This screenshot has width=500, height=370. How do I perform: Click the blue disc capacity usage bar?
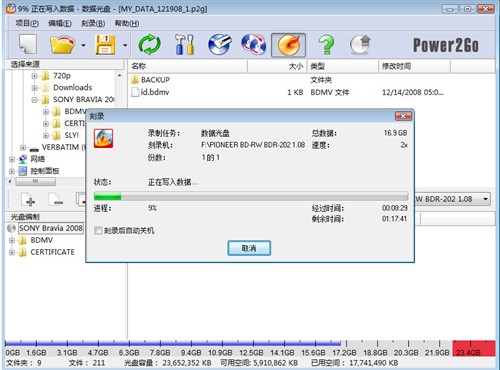point(173,343)
